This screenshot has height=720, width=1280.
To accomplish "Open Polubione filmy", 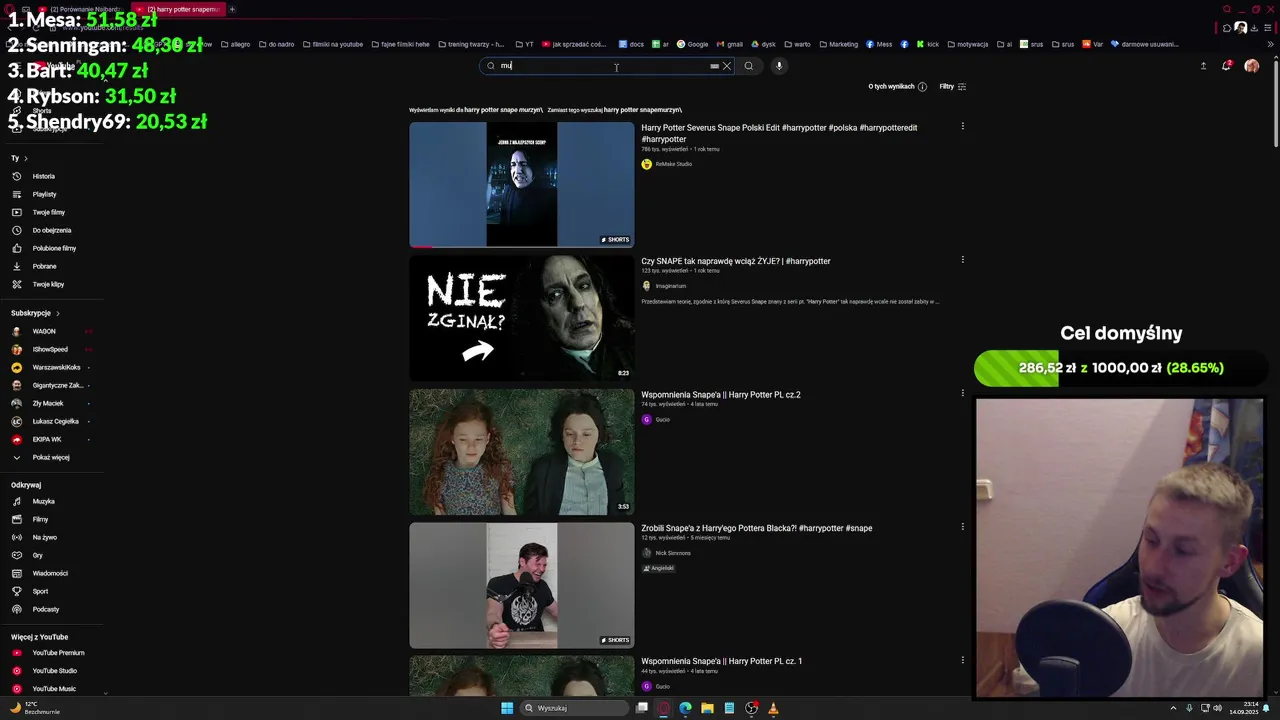I will click(x=54, y=248).
